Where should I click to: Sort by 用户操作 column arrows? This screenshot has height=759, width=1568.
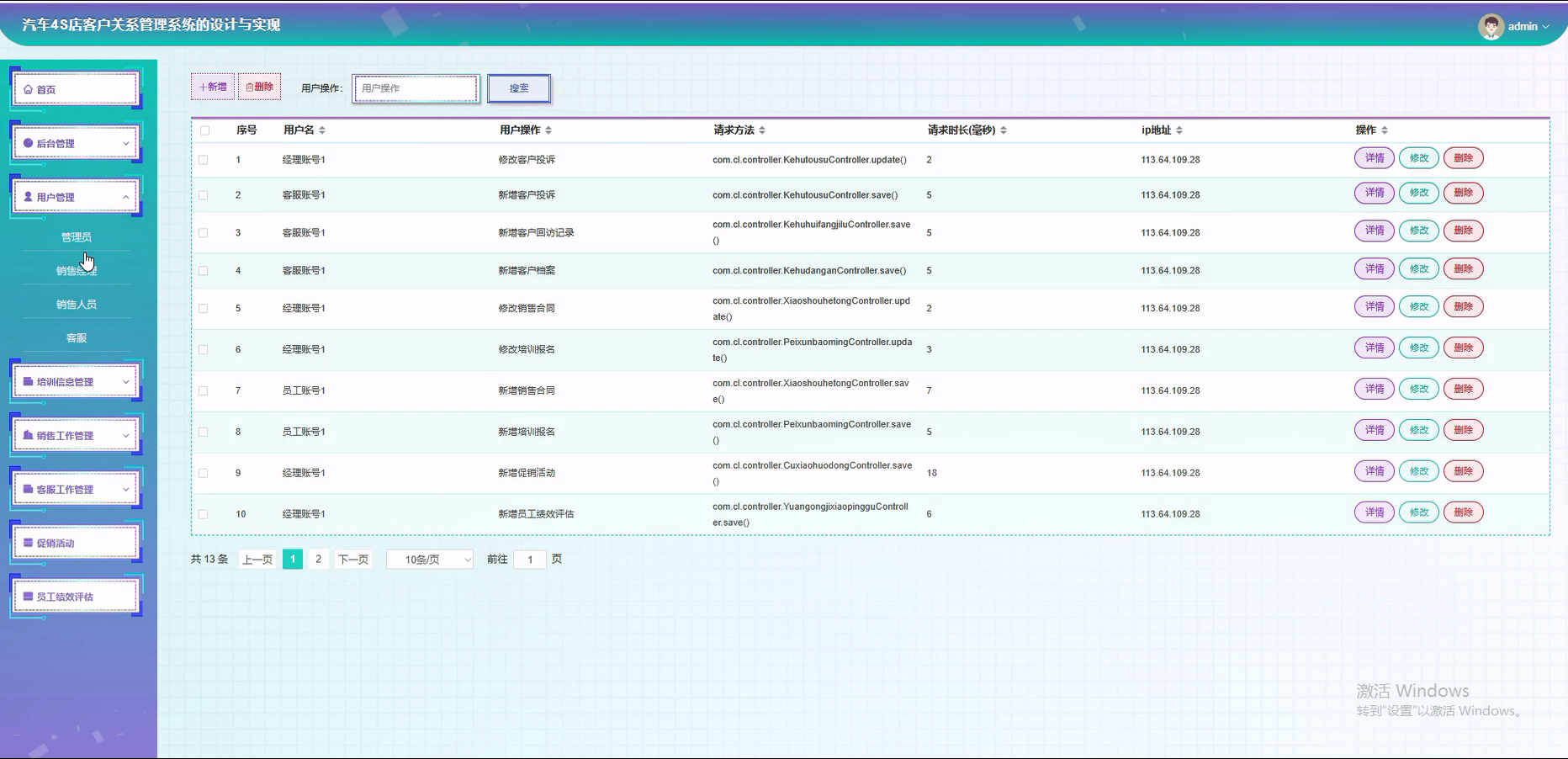point(548,130)
